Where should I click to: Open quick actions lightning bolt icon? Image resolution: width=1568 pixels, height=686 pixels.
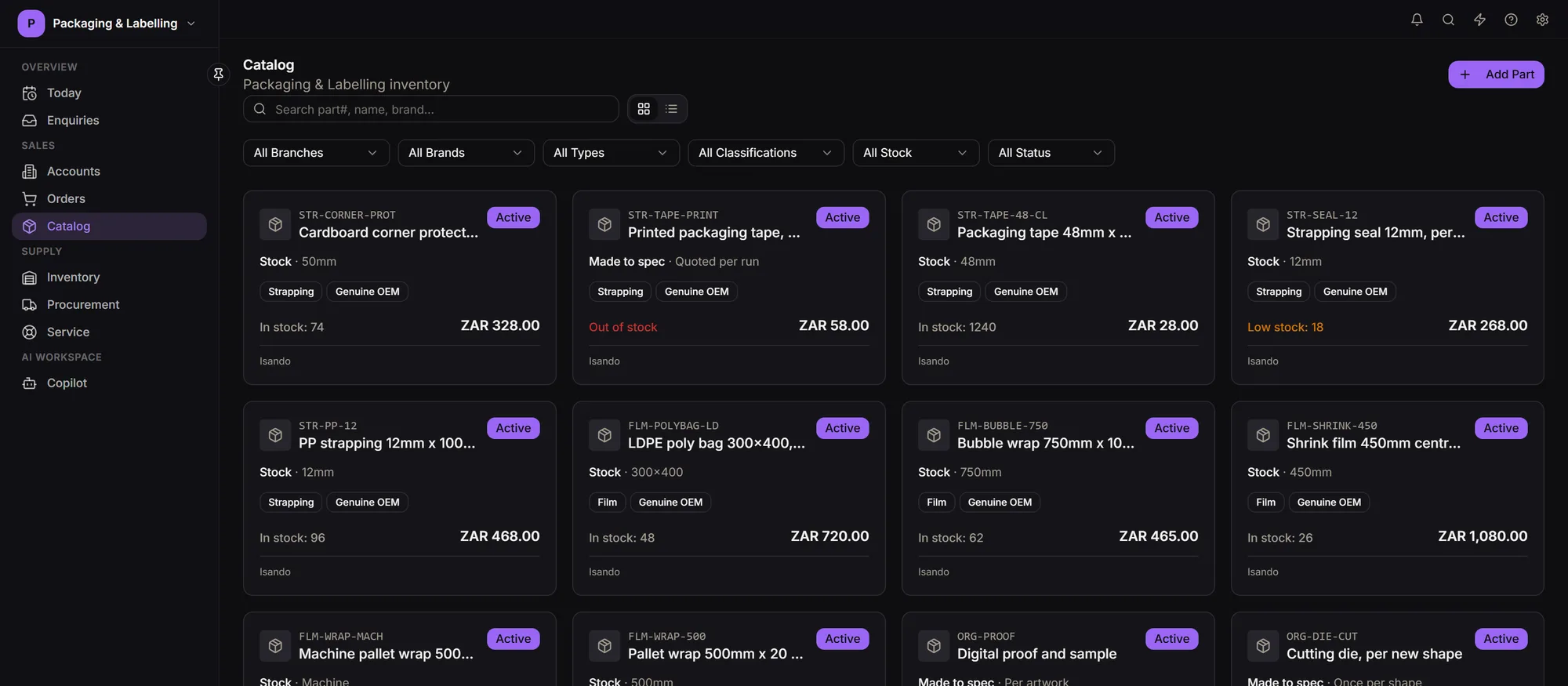(1479, 20)
